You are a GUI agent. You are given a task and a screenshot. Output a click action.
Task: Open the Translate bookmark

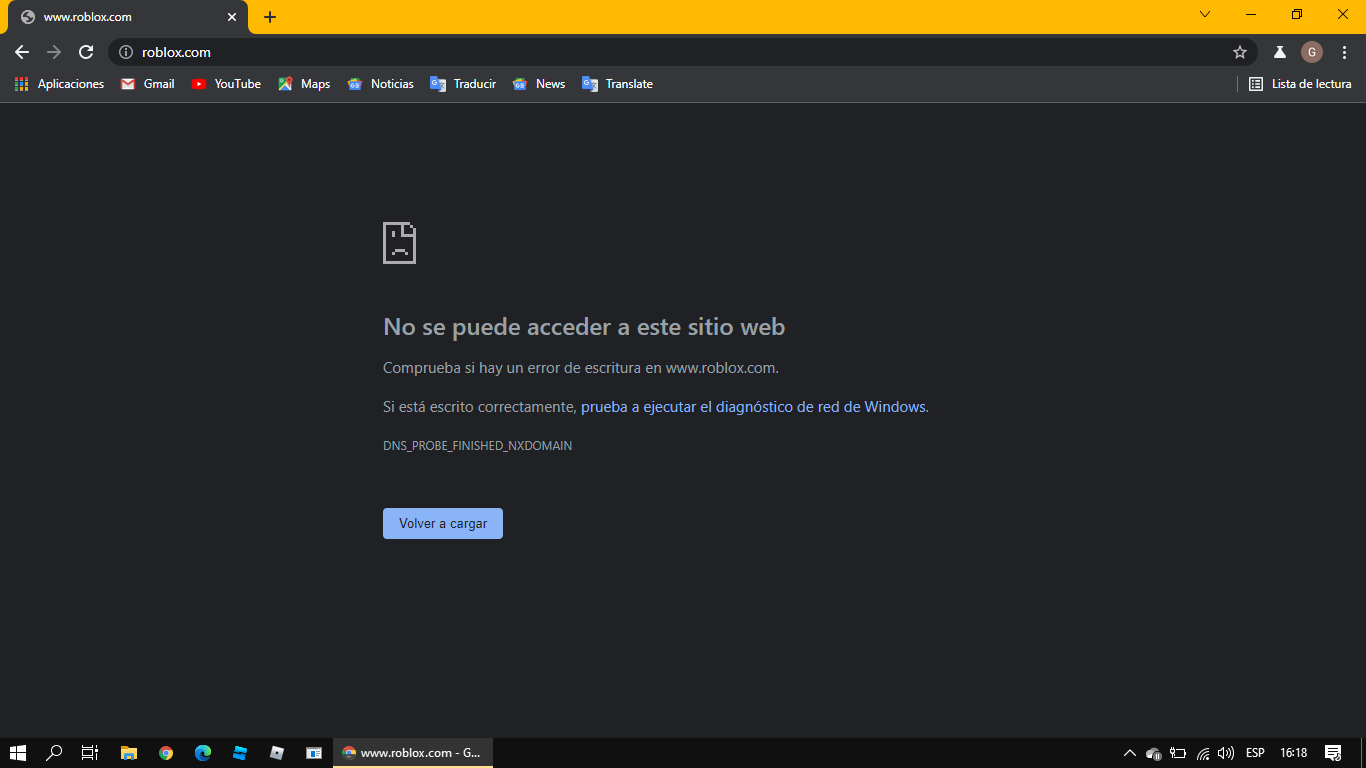tap(618, 84)
